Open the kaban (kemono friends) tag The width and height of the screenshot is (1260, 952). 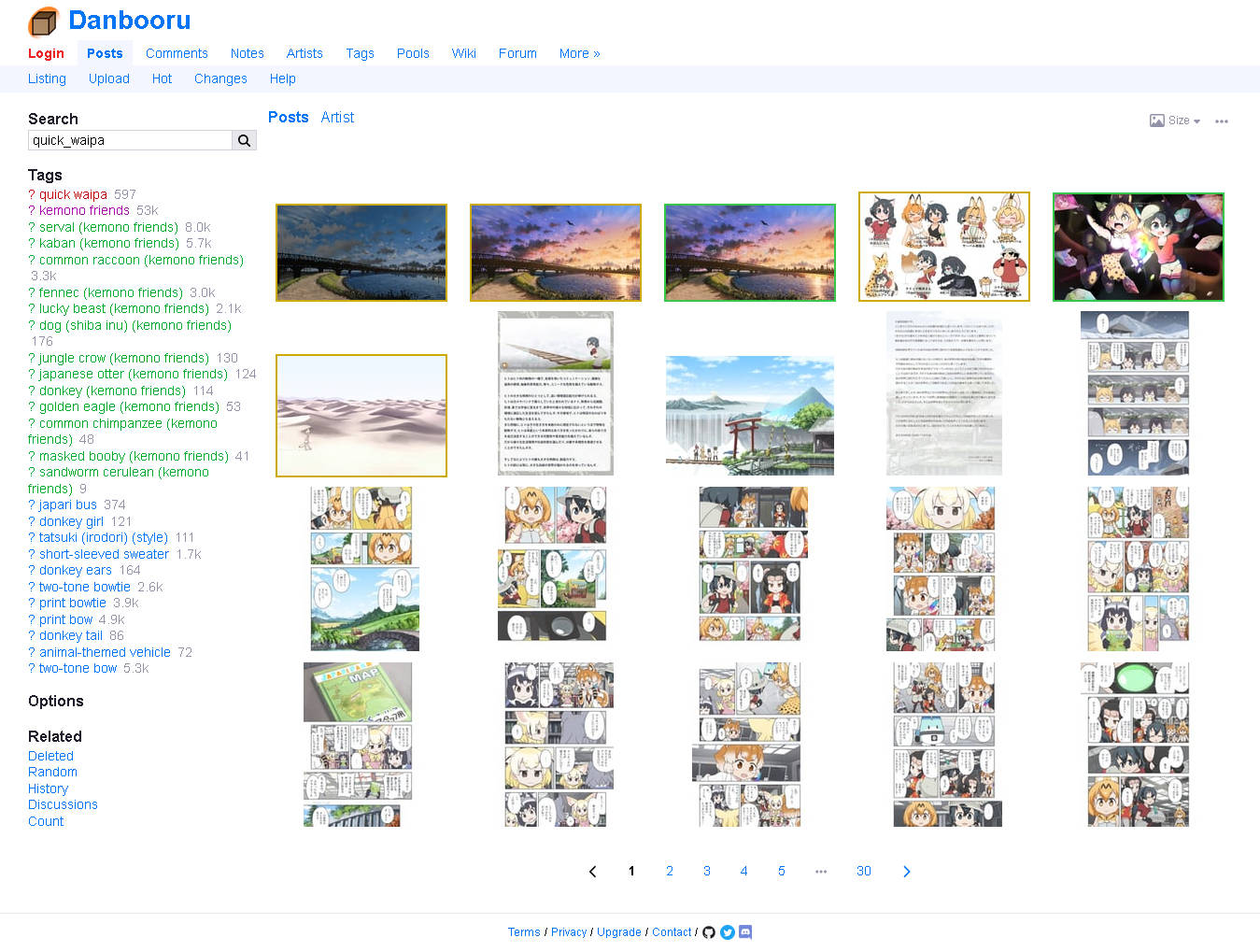click(x=109, y=244)
